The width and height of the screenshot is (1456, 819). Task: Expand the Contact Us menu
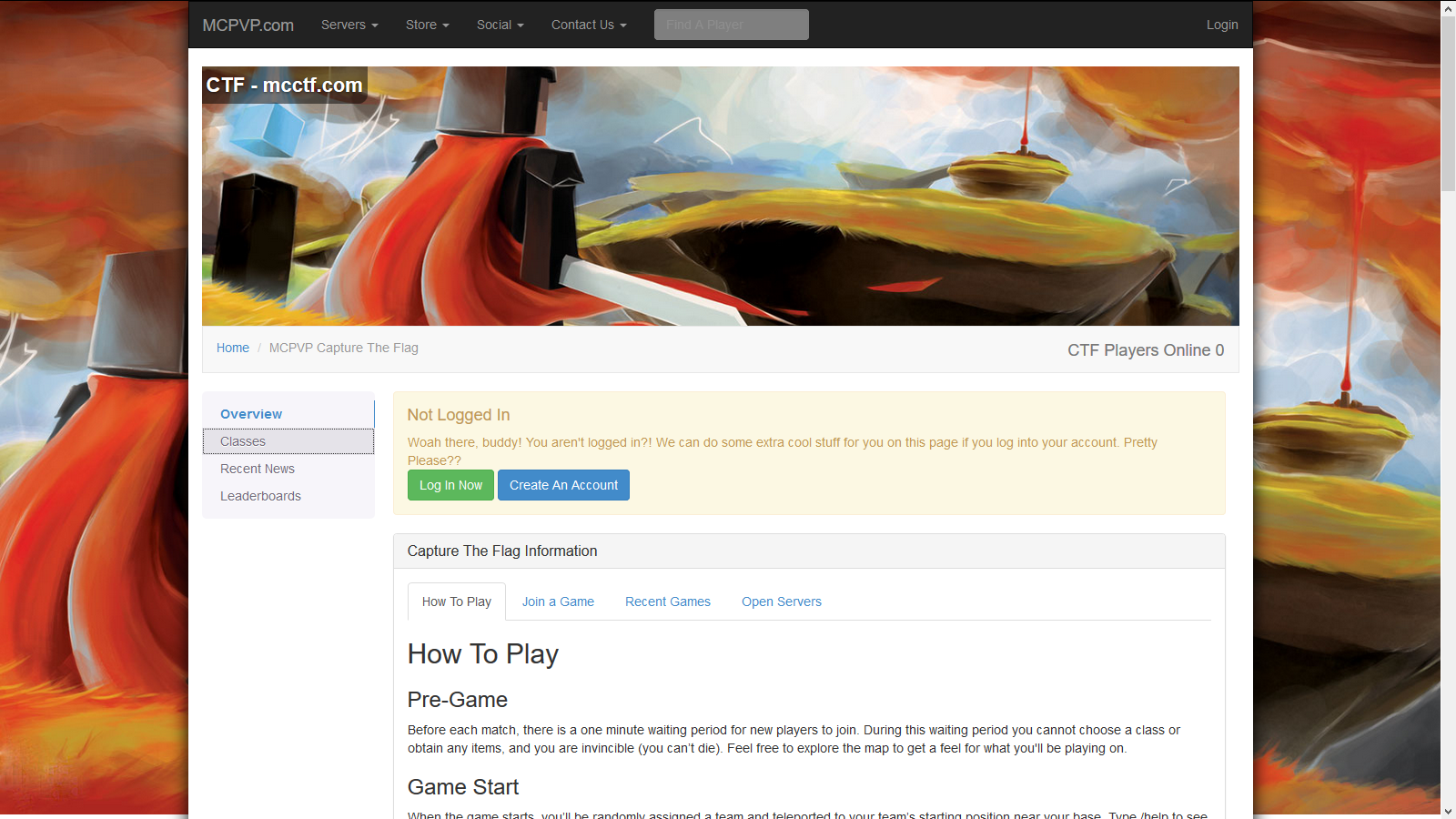(x=588, y=25)
